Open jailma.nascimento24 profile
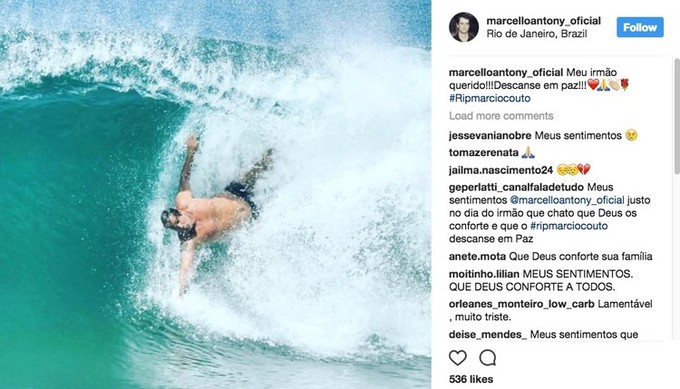 pyautogui.click(x=501, y=170)
